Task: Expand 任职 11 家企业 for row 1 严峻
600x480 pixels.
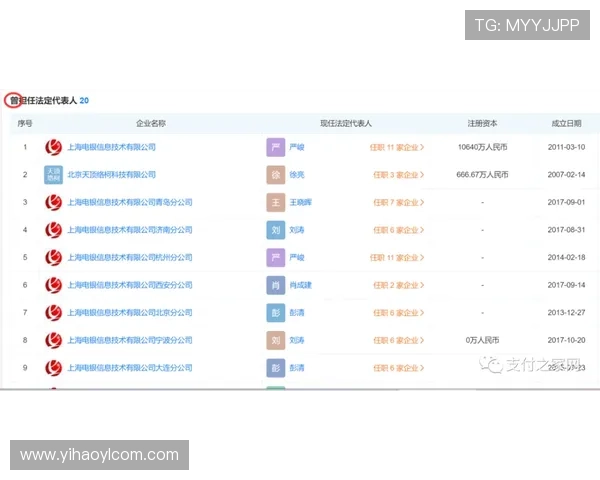Action: (397, 147)
